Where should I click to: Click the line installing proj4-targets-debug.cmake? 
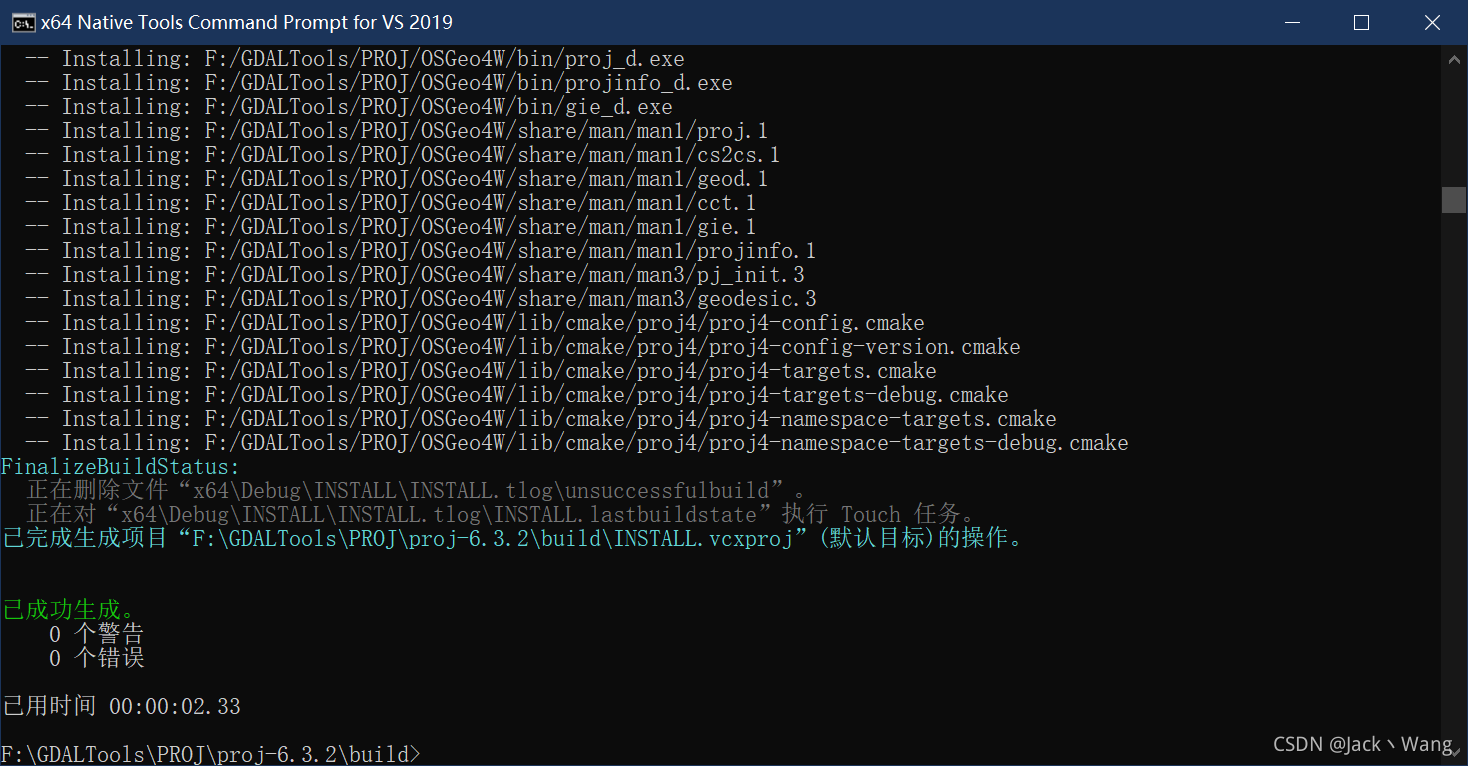517,395
